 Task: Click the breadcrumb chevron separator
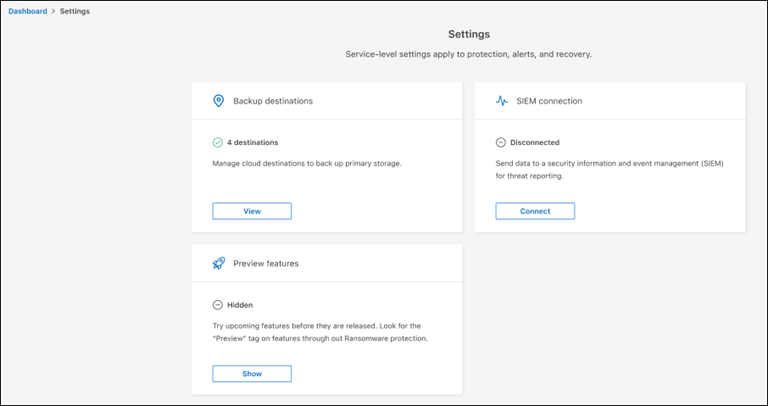click(x=54, y=12)
